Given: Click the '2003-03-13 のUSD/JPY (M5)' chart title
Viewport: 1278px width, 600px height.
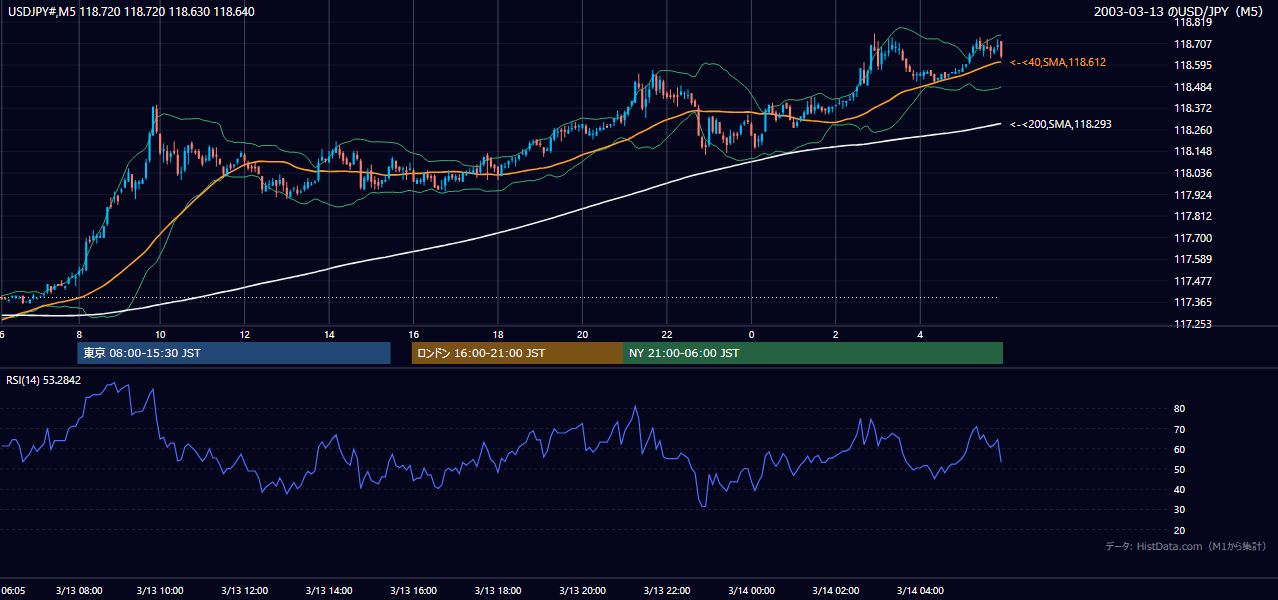Looking at the screenshot, I should pos(1181,11).
